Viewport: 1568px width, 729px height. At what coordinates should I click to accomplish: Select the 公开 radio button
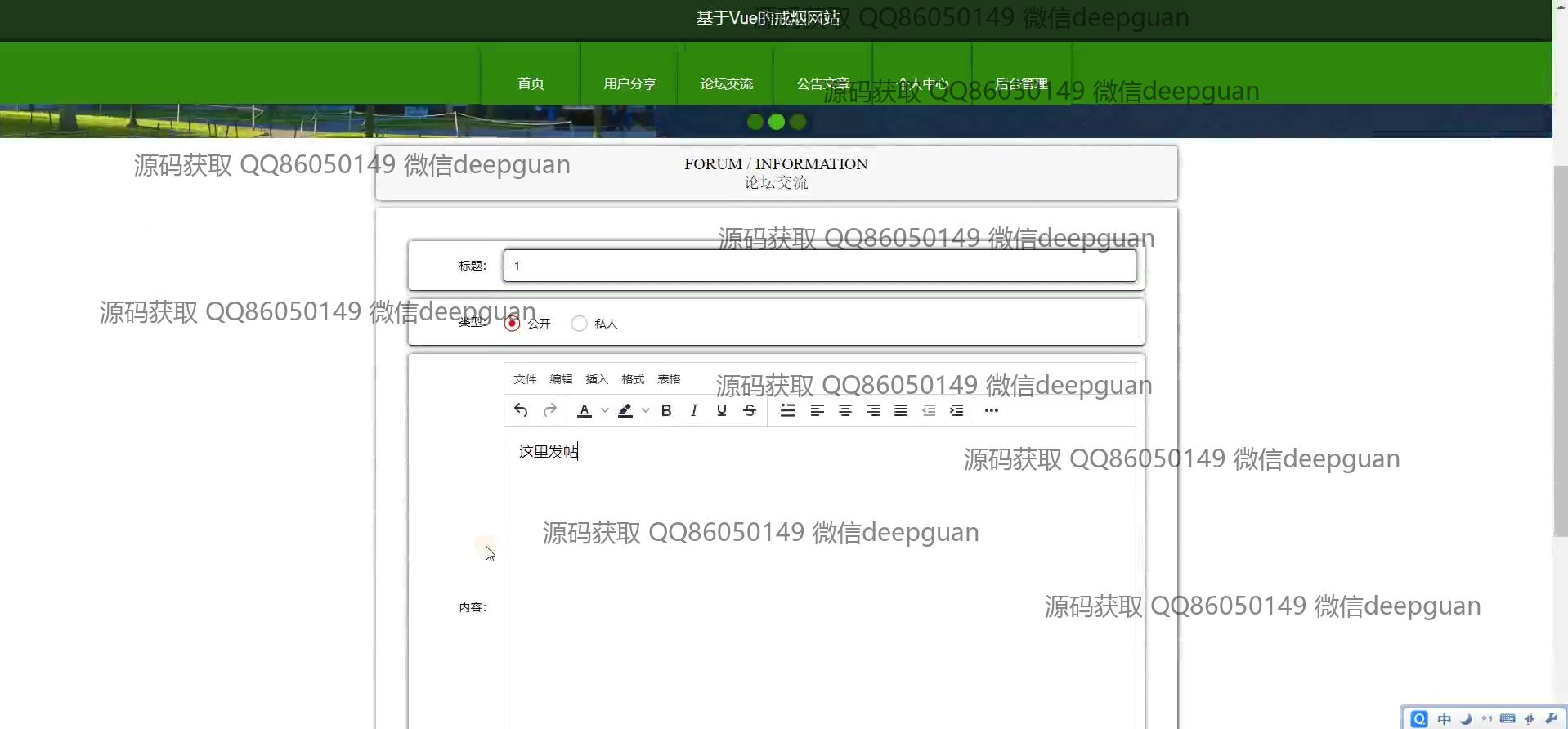[513, 323]
